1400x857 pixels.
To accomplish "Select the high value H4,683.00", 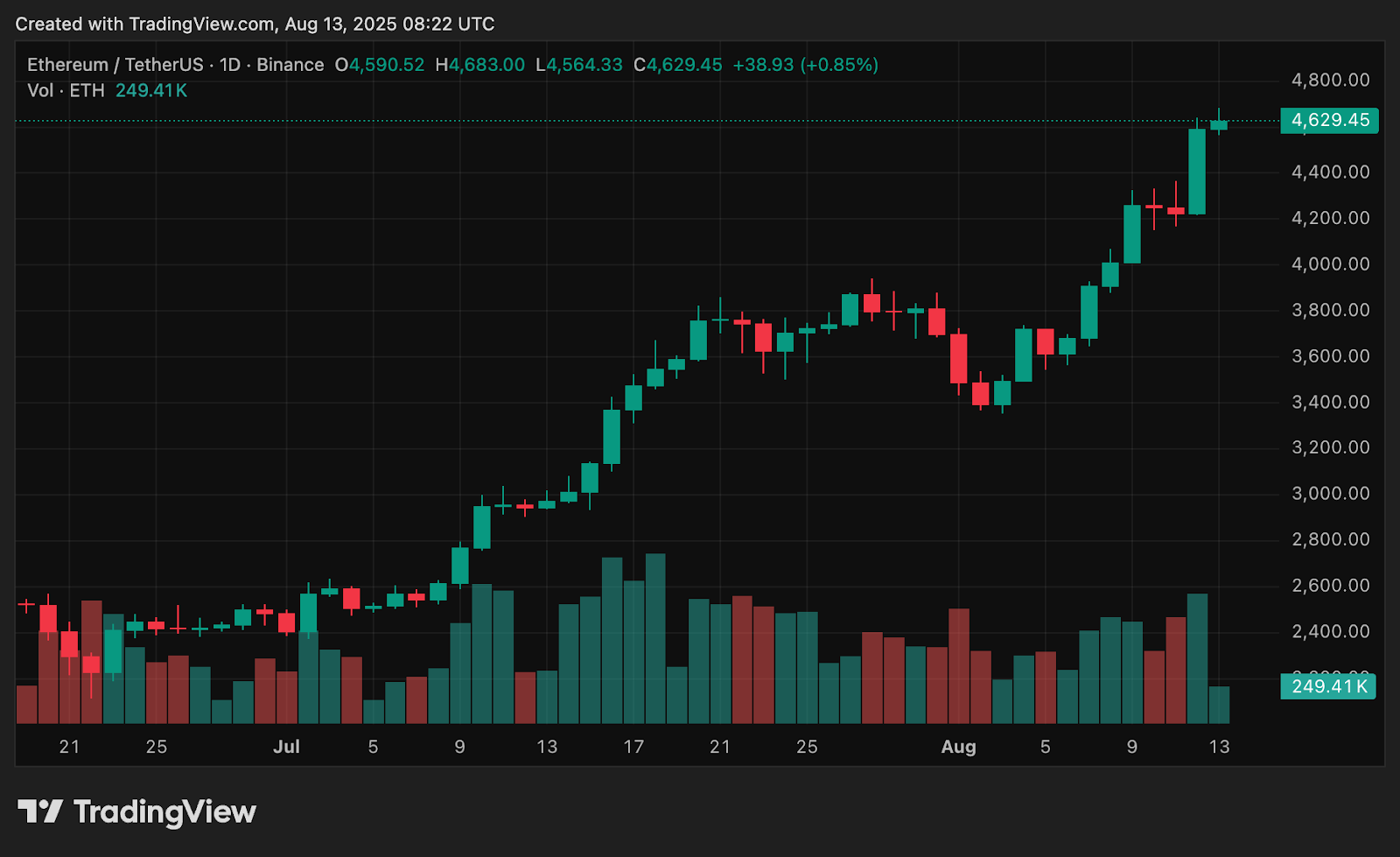I will click(479, 65).
